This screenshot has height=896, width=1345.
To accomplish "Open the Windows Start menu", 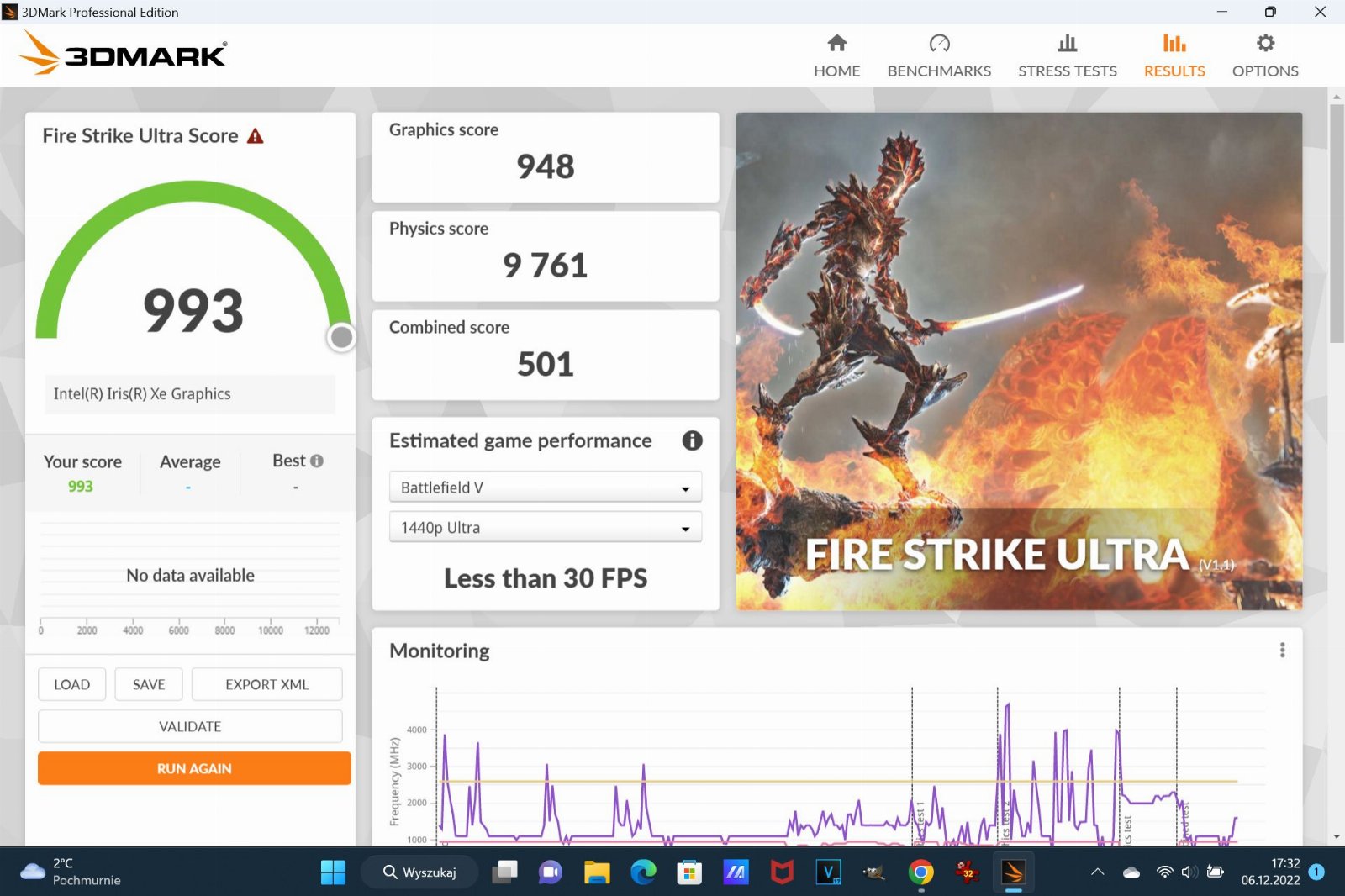I will [x=333, y=872].
